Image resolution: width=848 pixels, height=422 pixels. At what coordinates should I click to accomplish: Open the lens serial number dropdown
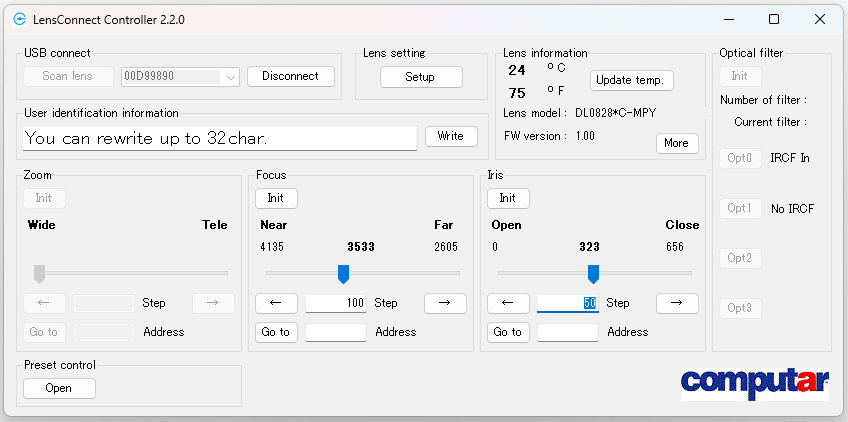231,76
